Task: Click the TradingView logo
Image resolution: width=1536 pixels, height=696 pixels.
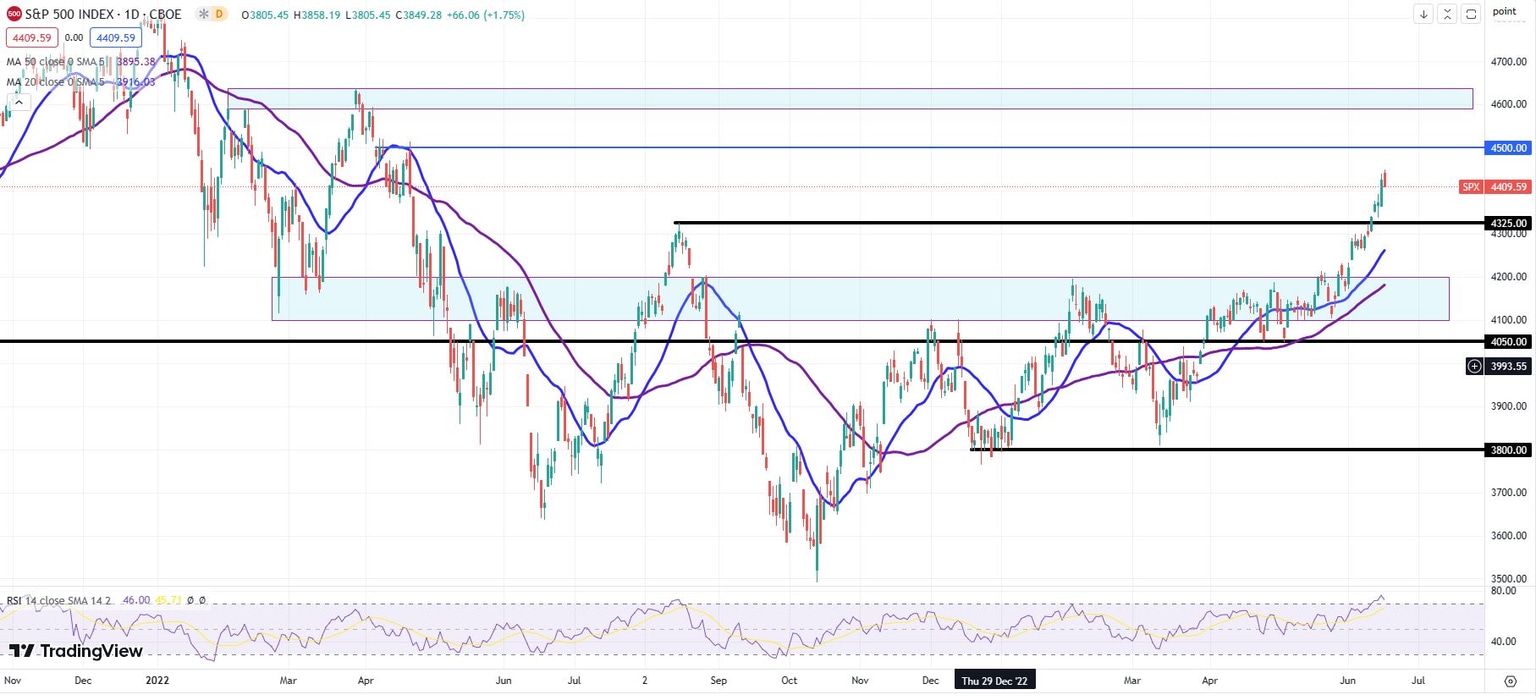Action: point(60,651)
